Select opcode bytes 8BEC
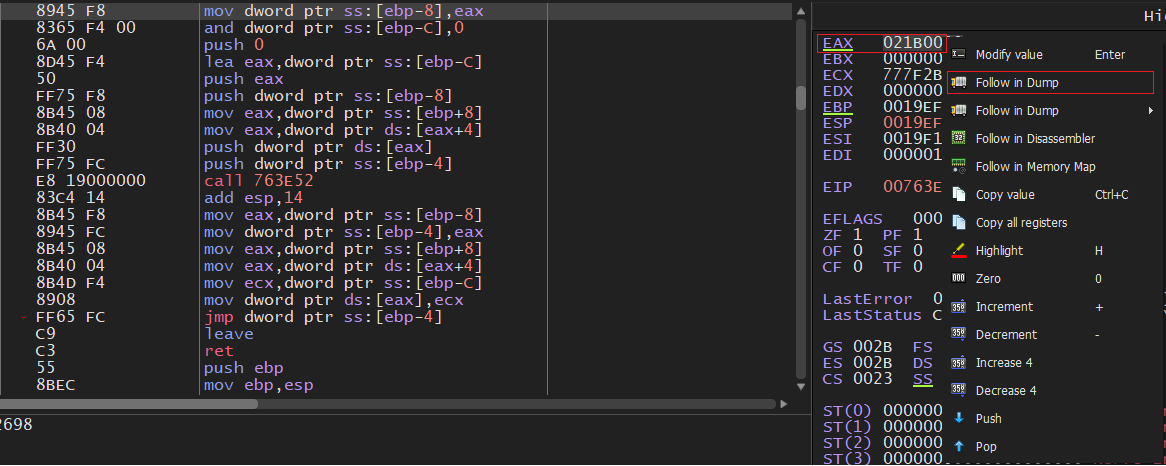 [56, 385]
